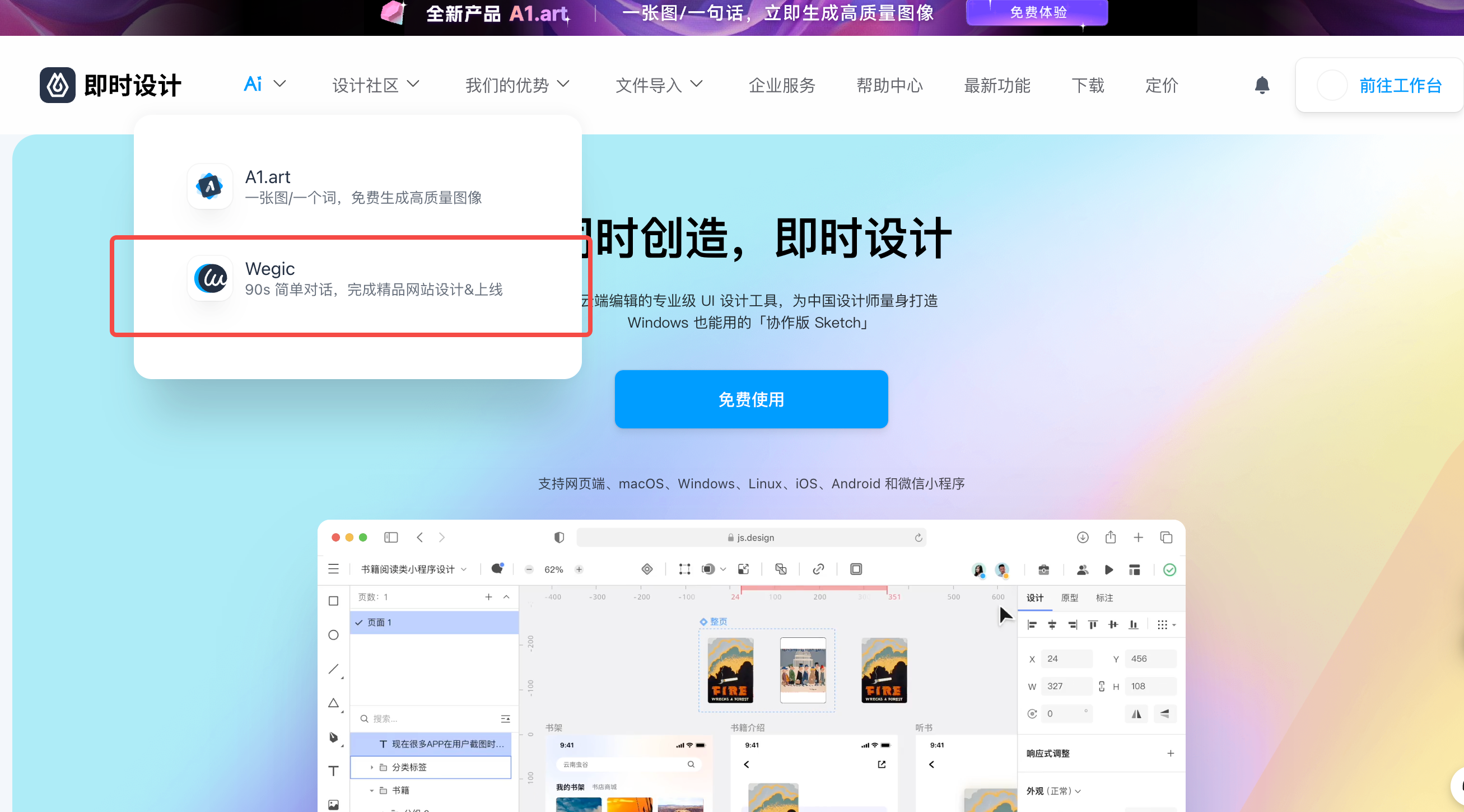Click the link sharing icon in the toolbar
Screen dimensions: 1464x812
click(x=818, y=570)
